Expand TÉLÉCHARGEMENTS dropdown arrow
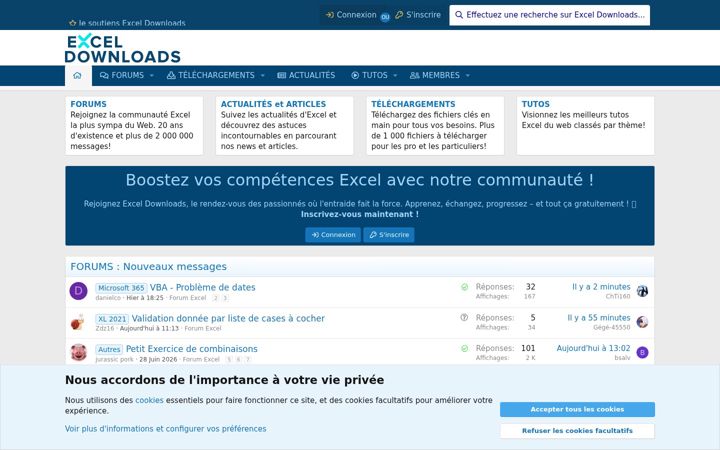The width and height of the screenshot is (720, 450). pos(262,75)
